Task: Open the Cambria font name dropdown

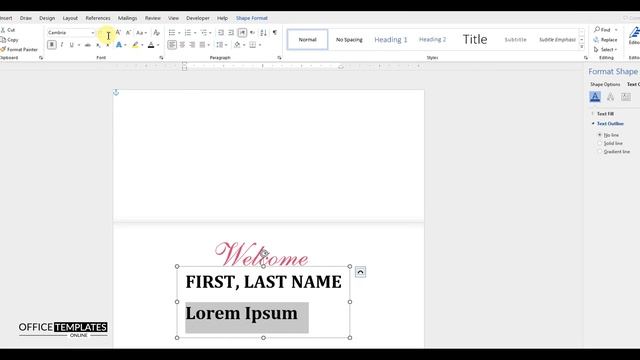Action: tap(93, 33)
